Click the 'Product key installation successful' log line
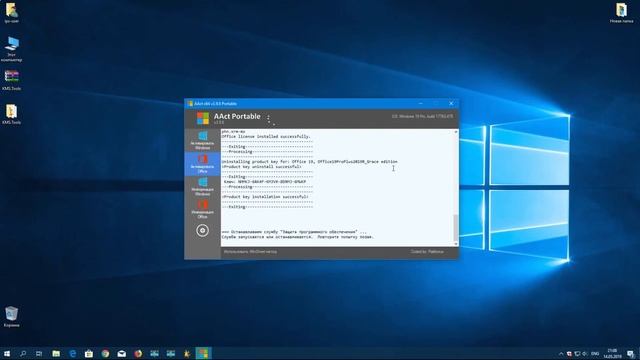 [265, 197]
